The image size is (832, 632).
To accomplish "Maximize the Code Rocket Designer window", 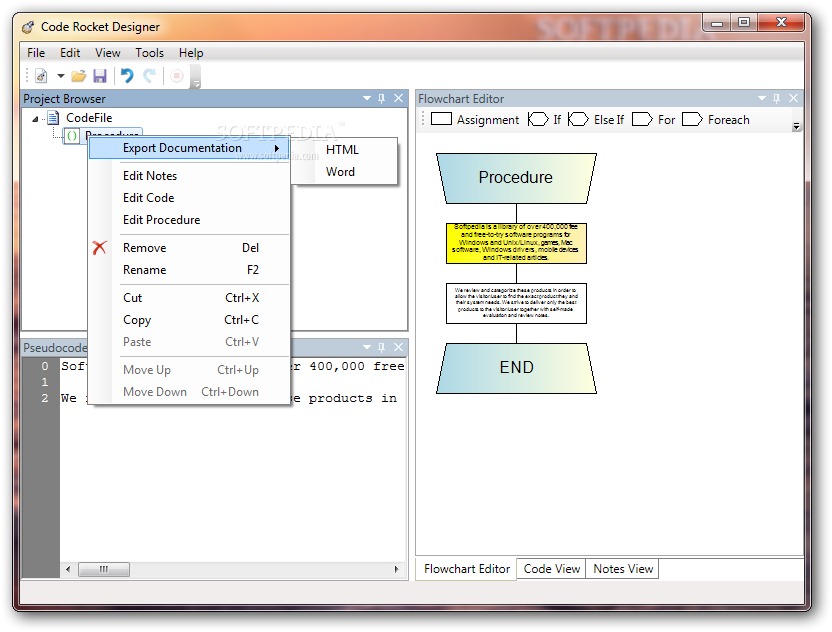I will click(x=744, y=22).
